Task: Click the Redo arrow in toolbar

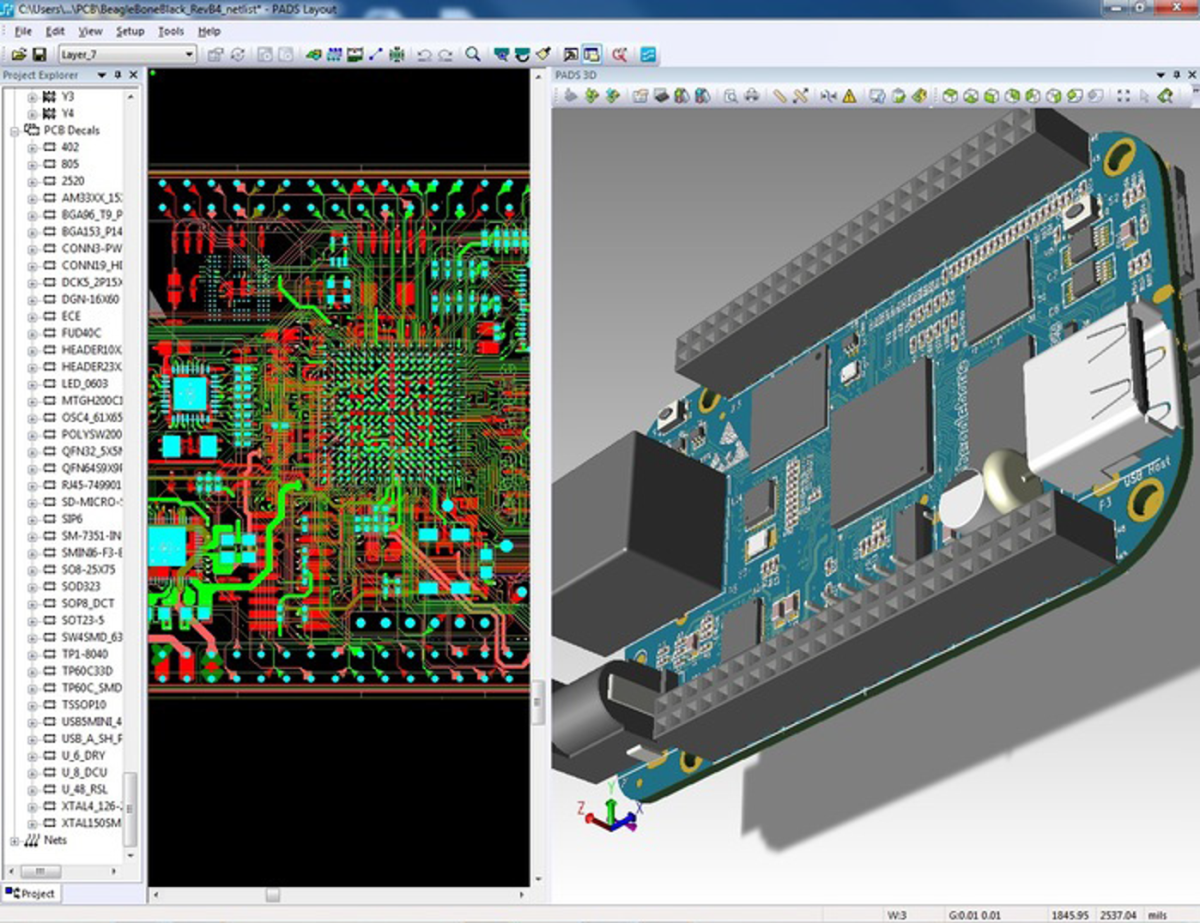Action: (445, 54)
